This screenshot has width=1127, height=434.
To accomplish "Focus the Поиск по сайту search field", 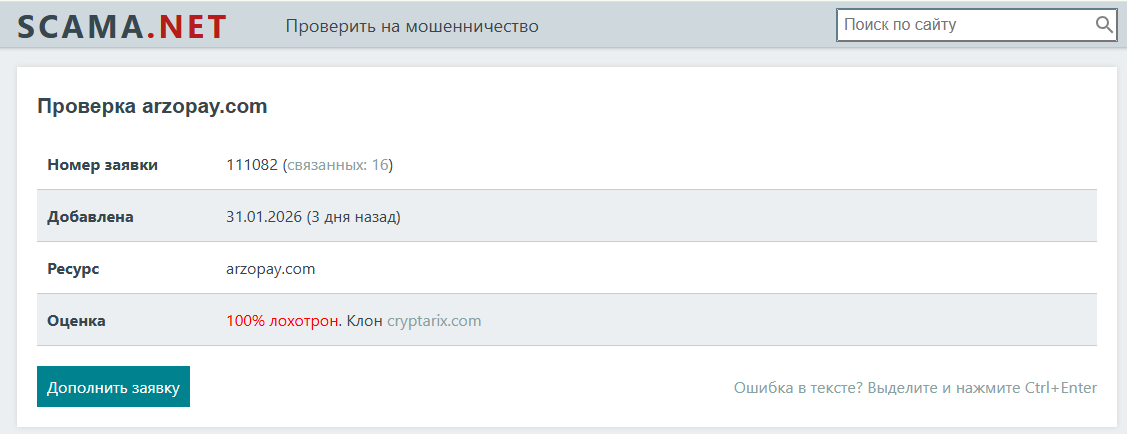I will [x=964, y=25].
